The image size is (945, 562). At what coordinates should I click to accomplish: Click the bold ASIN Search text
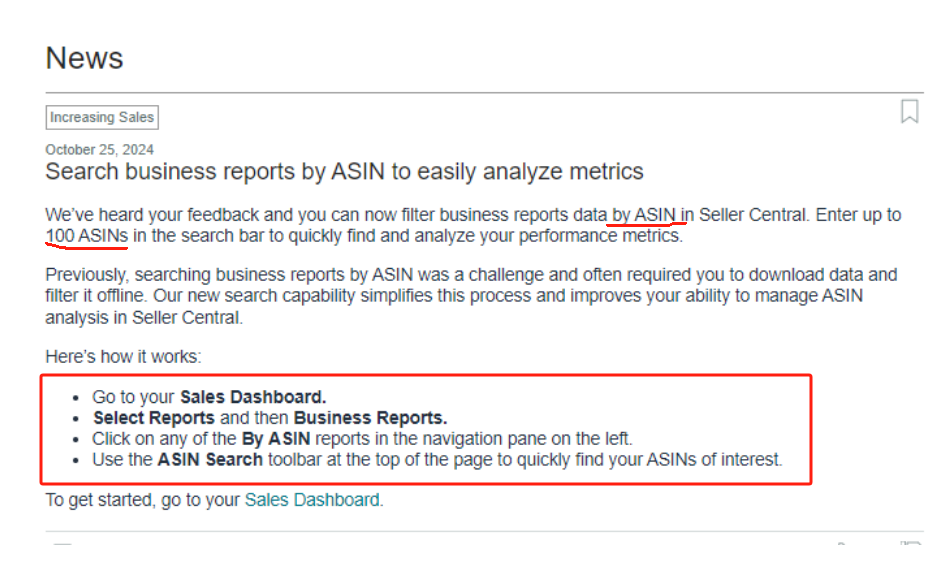coord(210,460)
